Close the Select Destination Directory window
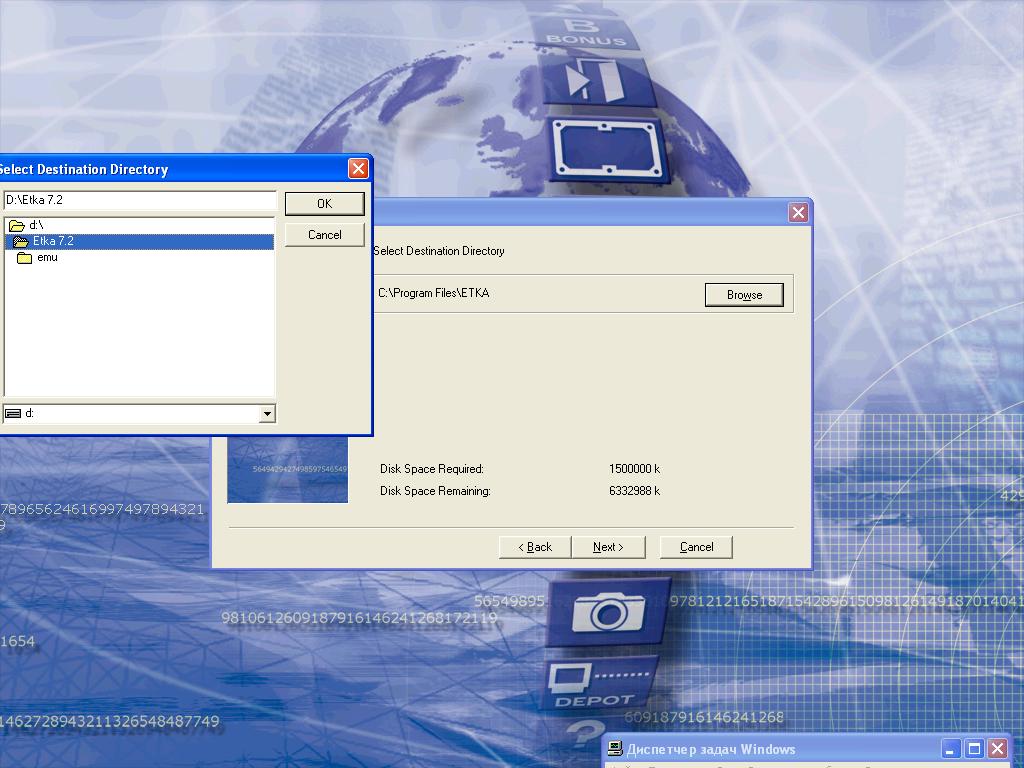Screen dimensions: 1024x768 pos(358,169)
